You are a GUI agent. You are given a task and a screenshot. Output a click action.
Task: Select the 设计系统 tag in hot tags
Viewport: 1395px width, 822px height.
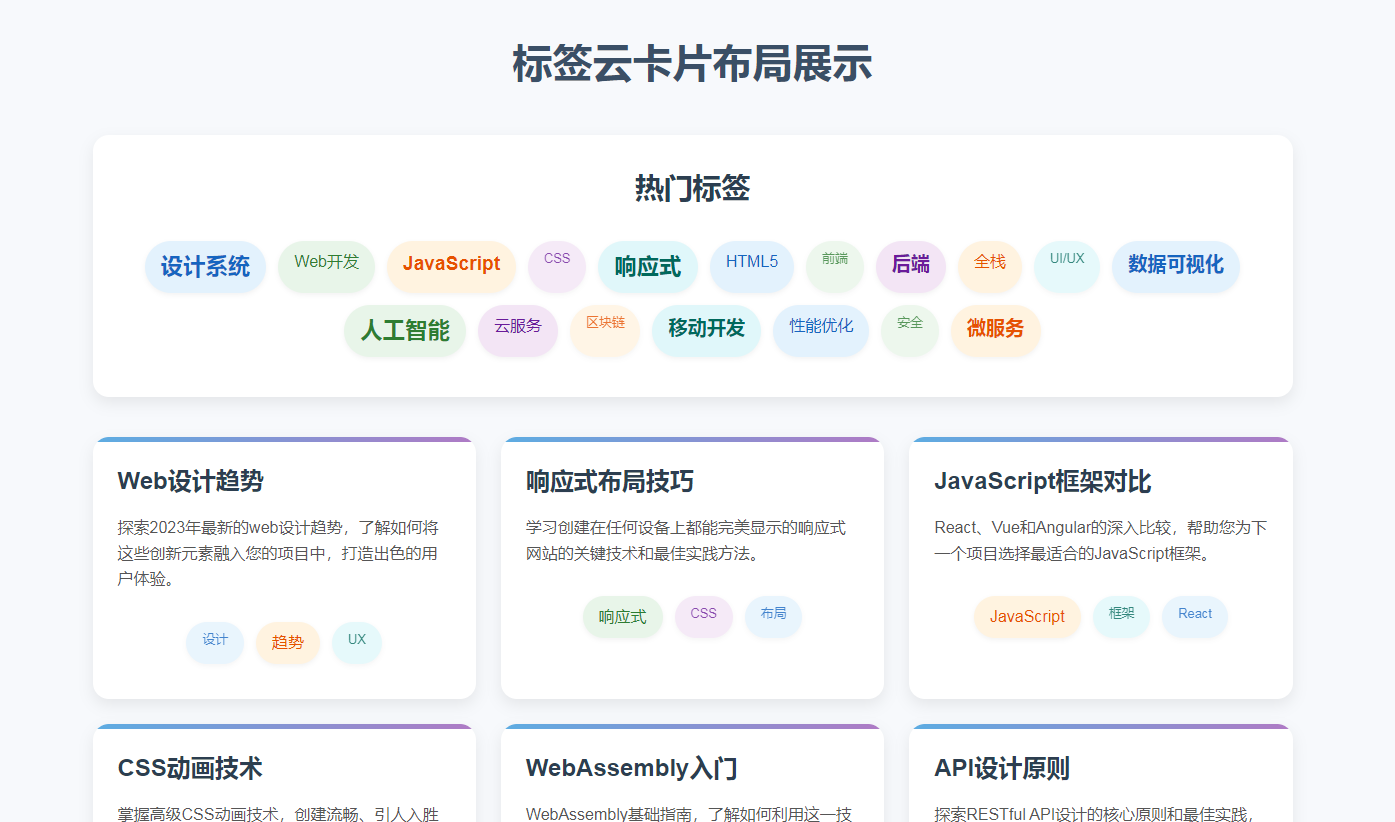pyautogui.click(x=205, y=266)
